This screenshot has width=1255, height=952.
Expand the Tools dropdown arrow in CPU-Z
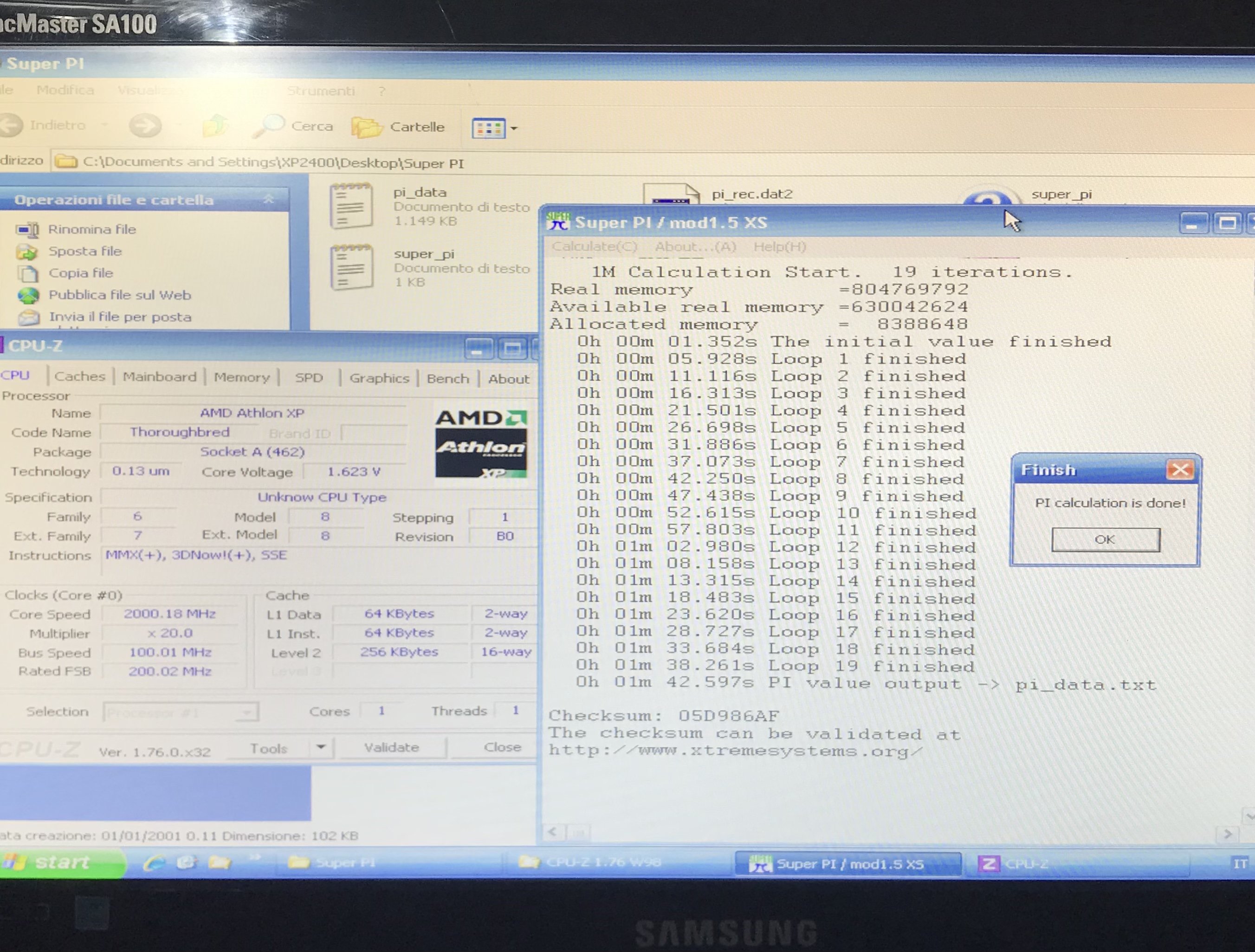pyautogui.click(x=321, y=747)
